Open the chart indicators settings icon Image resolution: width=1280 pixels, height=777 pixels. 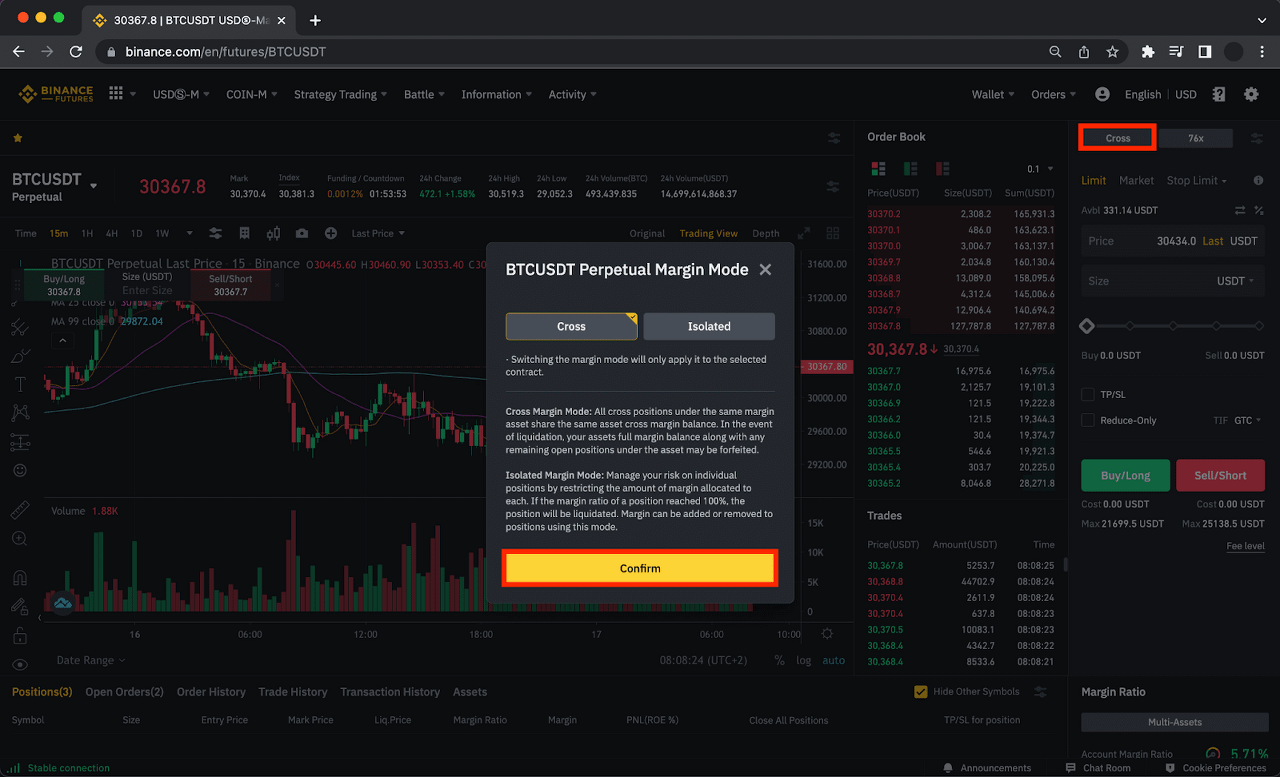(x=215, y=233)
